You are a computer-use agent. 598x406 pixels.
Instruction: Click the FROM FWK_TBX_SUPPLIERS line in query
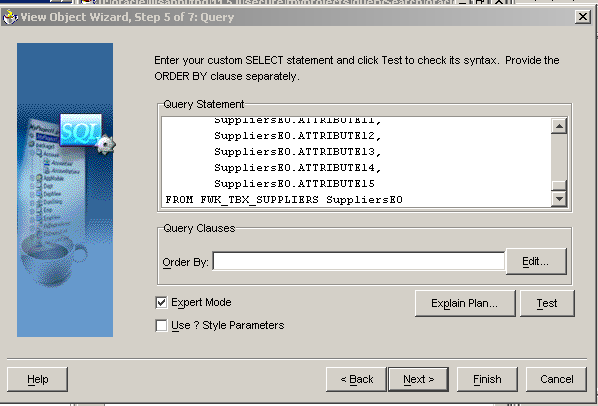pyautogui.click(x=284, y=200)
